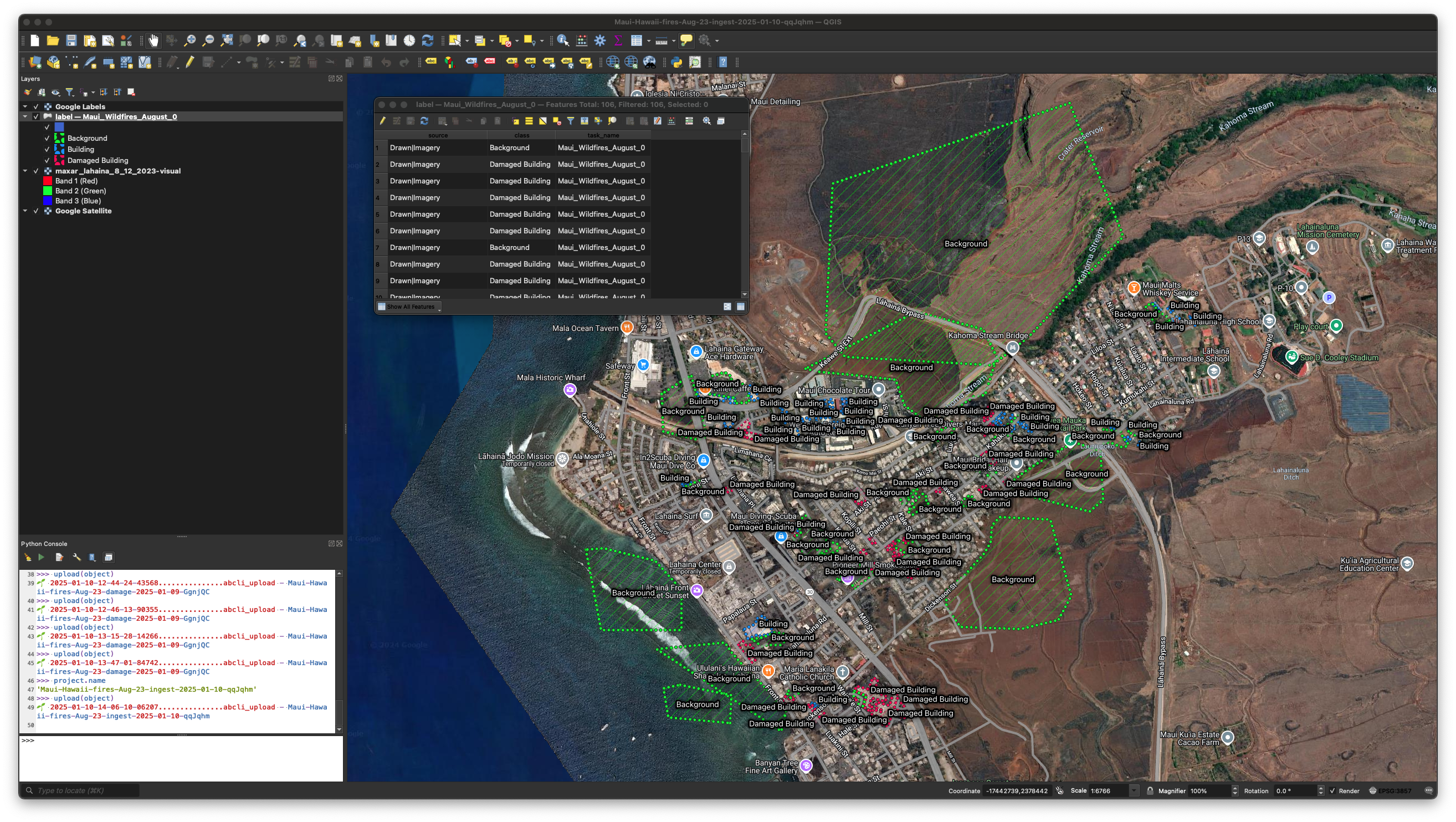Click the class column header
Image resolution: width=1456 pixels, height=822 pixels.
[521, 136]
